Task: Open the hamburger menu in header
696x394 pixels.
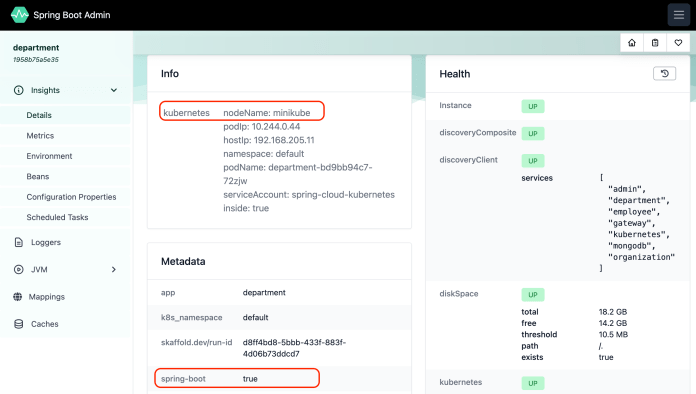Action: click(678, 15)
